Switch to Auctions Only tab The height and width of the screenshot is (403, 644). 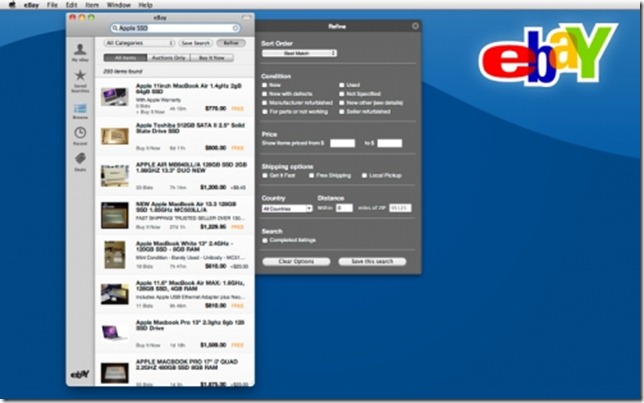click(x=169, y=58)
